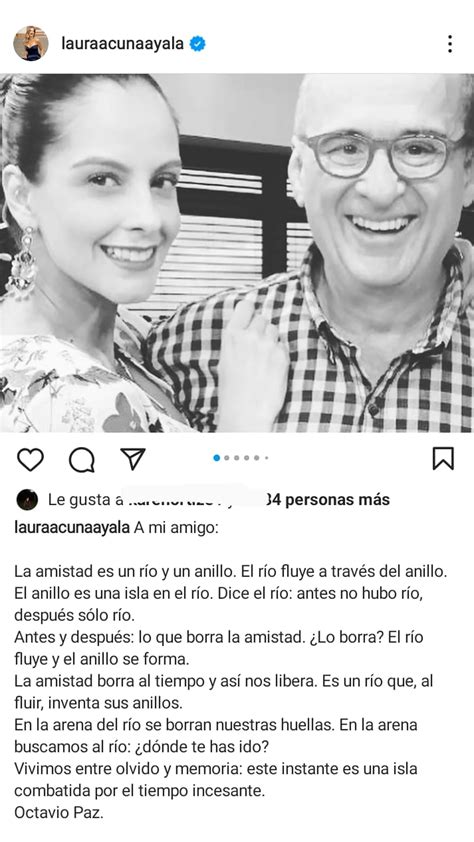Open the 'personas más' likes list

[x=337, y=500]
